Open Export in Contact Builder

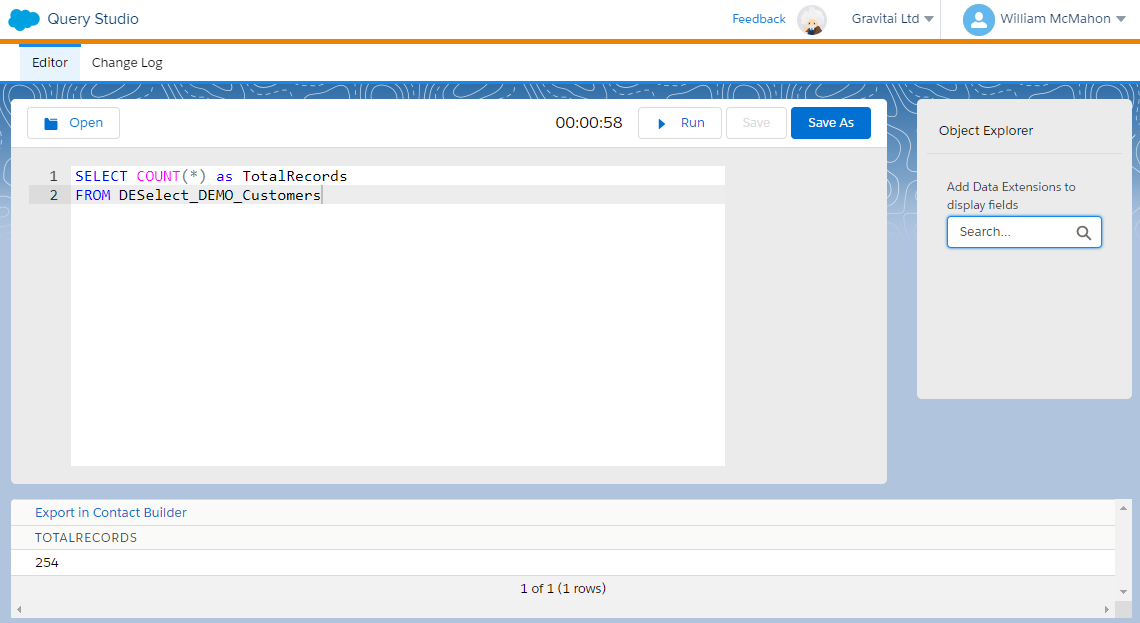tap(110, 512)
